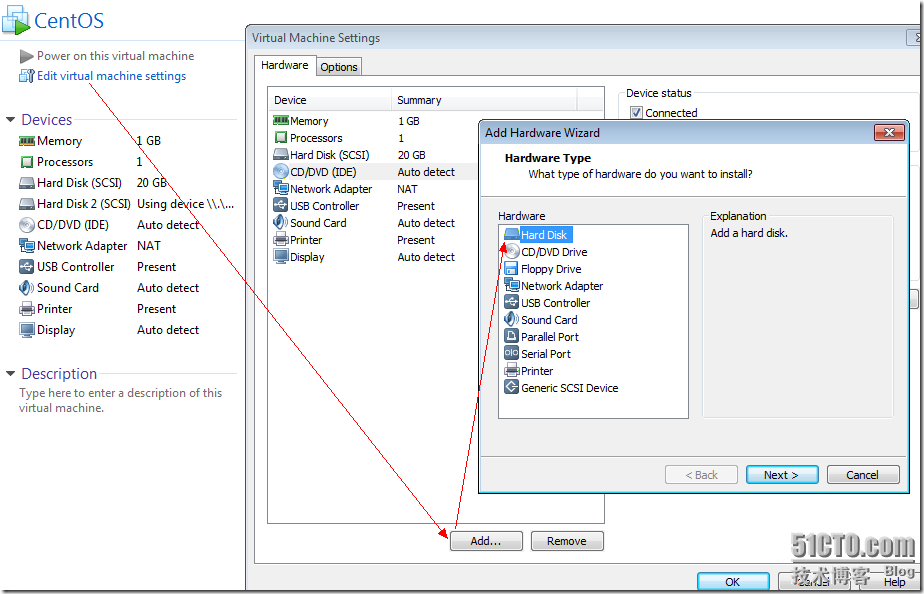Click Display icon in CentOS Devices panel
The height and width of the screenshot is (594, 924).
point(27,330)
